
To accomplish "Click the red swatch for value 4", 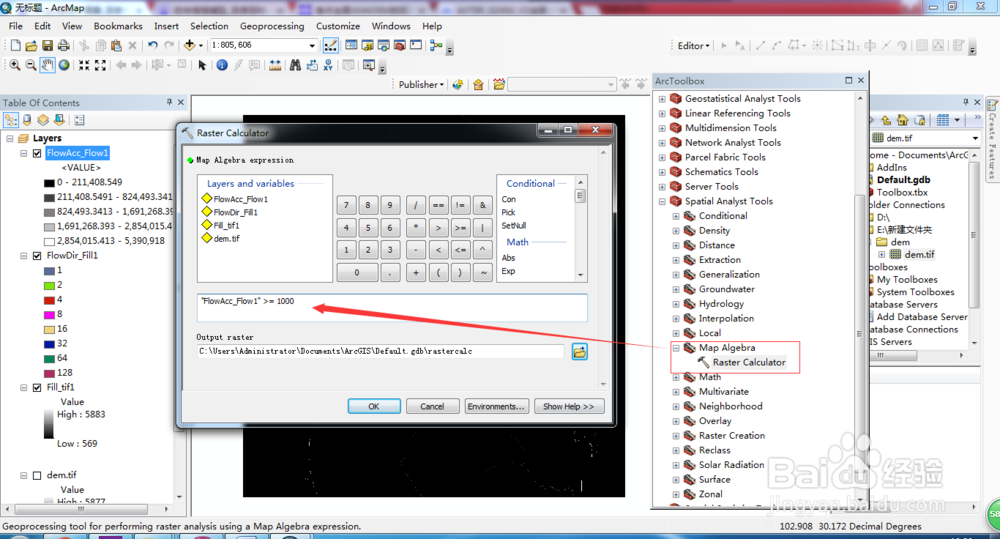I will click(x=49, y=300).
